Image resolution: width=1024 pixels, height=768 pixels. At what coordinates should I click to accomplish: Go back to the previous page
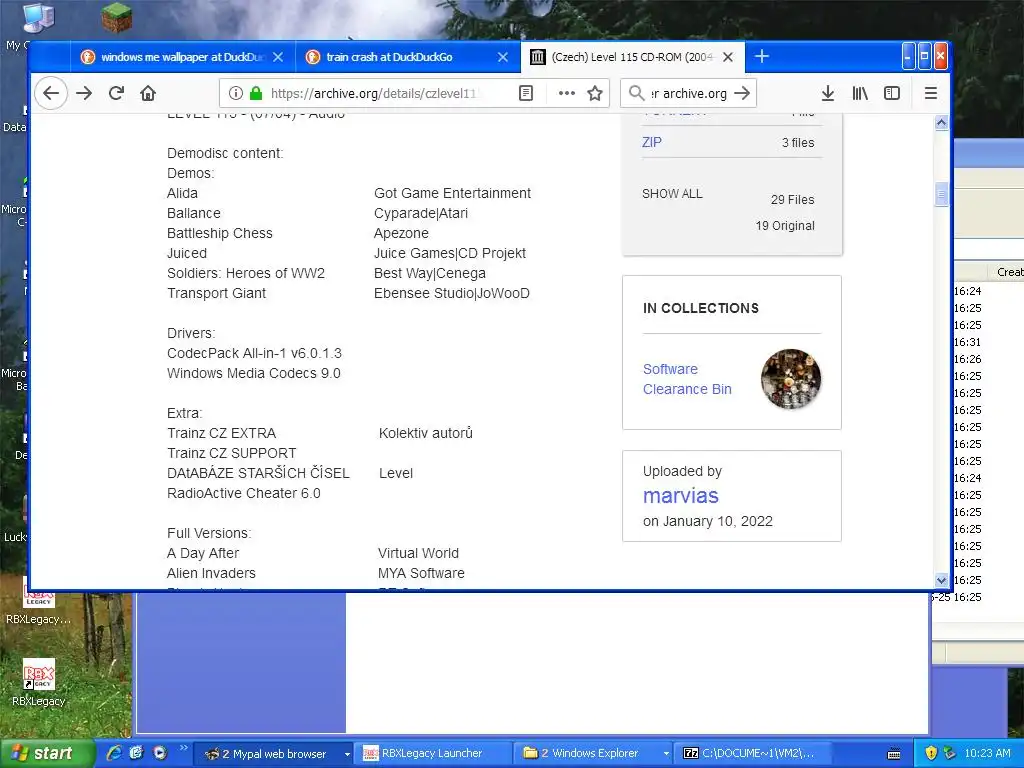[51, 93]
